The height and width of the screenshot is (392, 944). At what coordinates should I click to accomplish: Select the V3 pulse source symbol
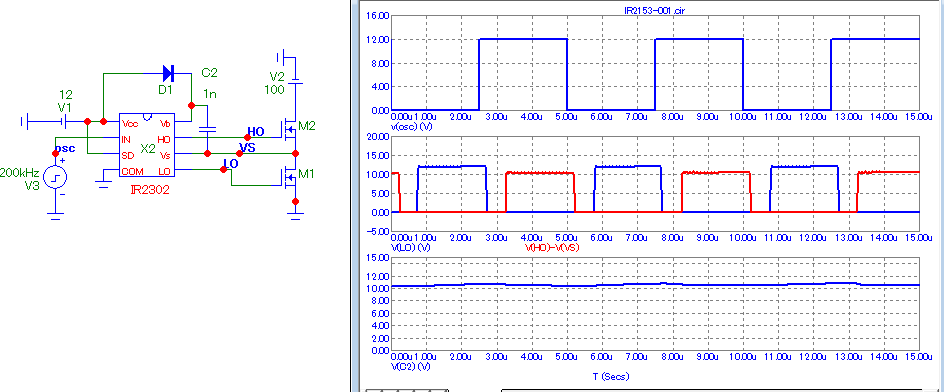point(55,177)
